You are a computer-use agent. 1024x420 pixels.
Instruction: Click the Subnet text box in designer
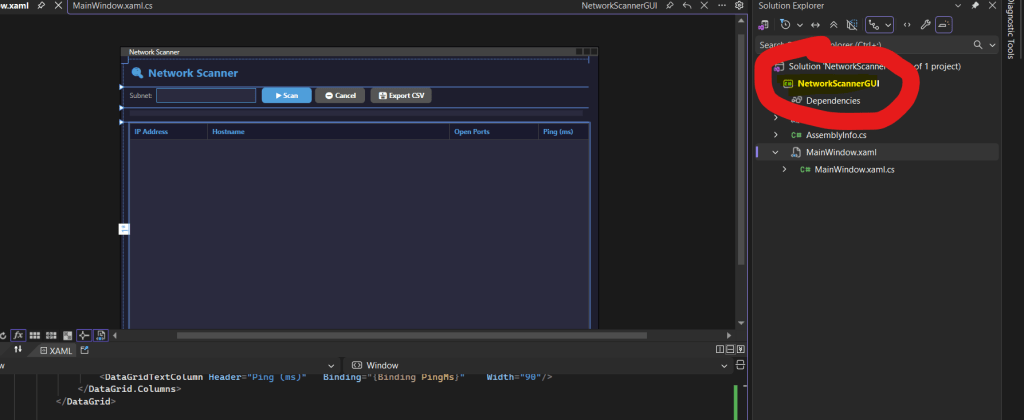(x=205, y=96)
